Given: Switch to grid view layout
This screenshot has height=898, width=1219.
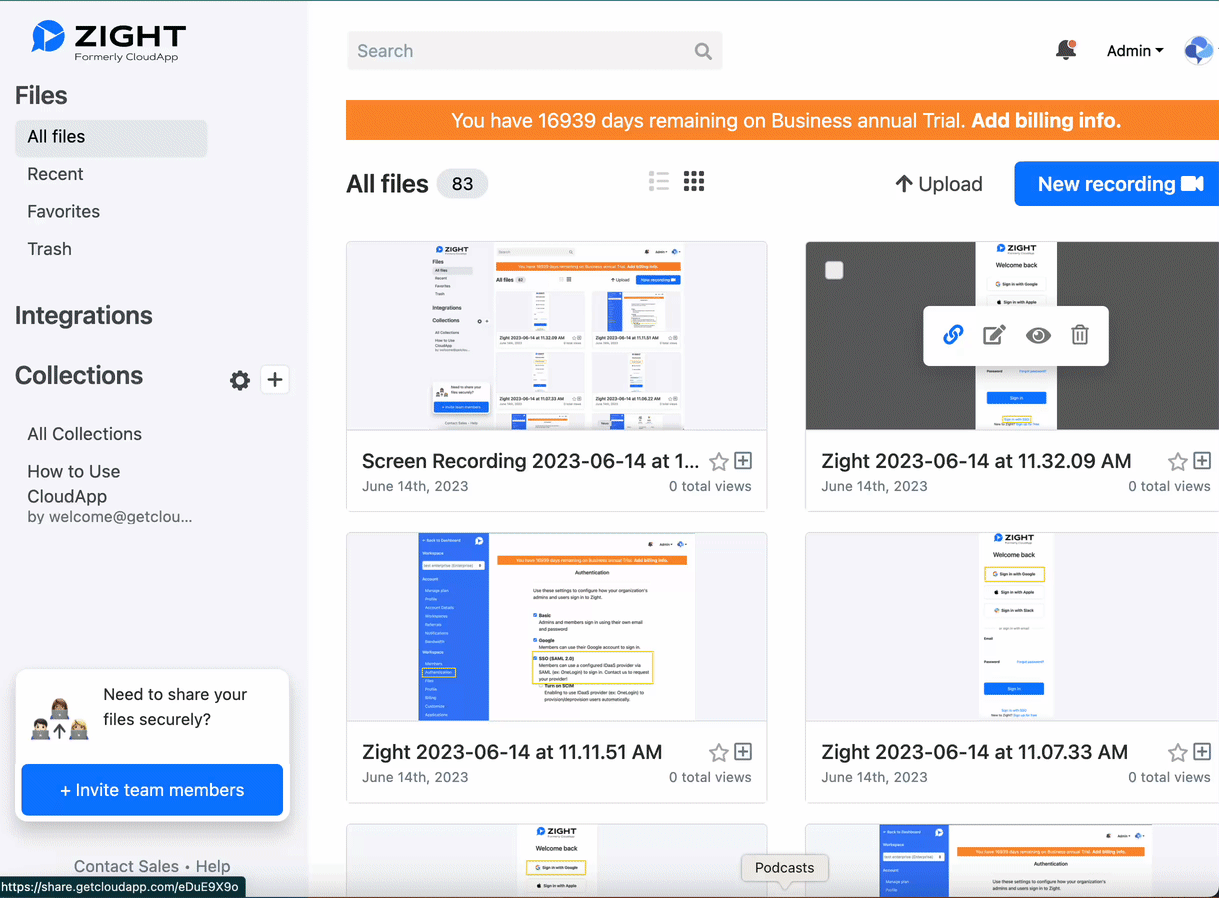Looking at the screenshot, I should click(x=694, y=181).
